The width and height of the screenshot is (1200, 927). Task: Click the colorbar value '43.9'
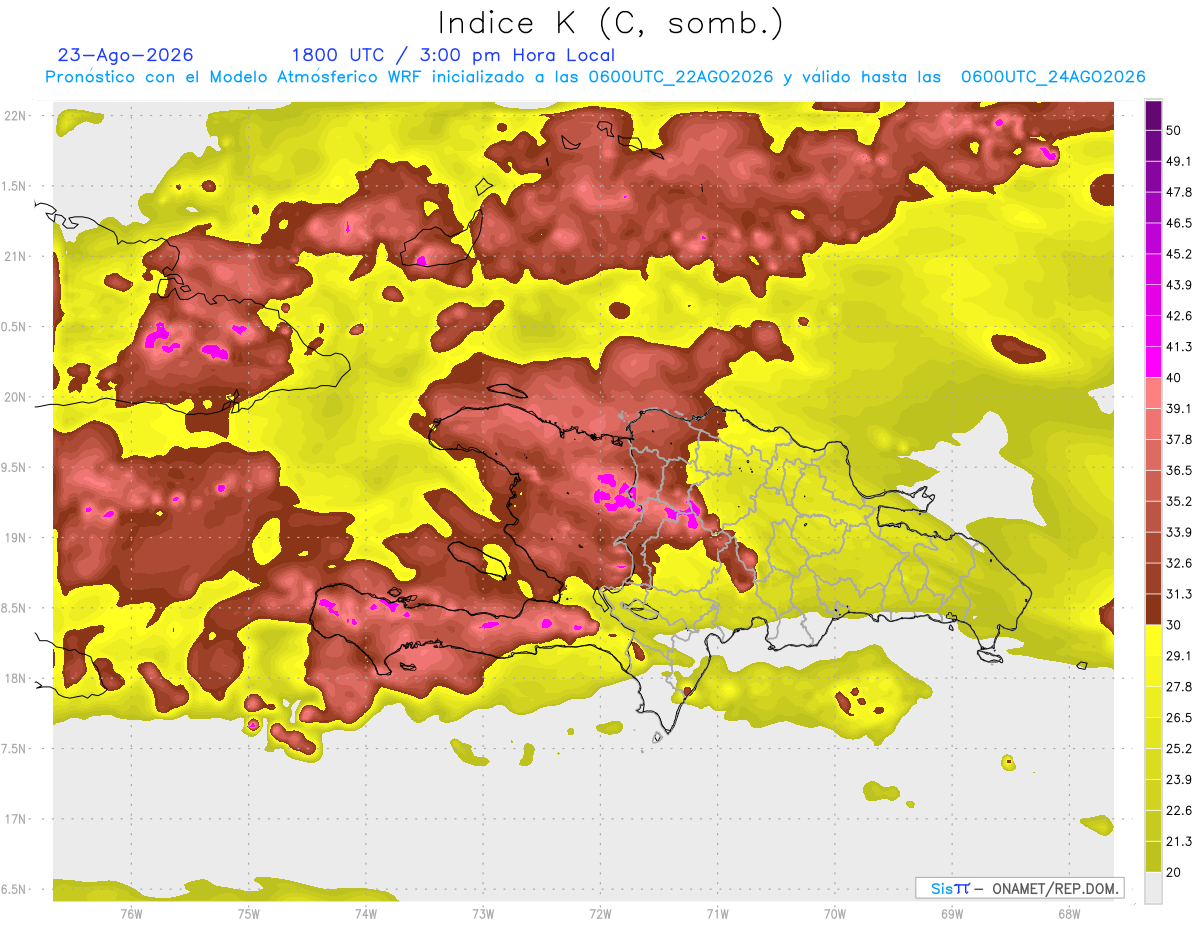(1179, 285)
